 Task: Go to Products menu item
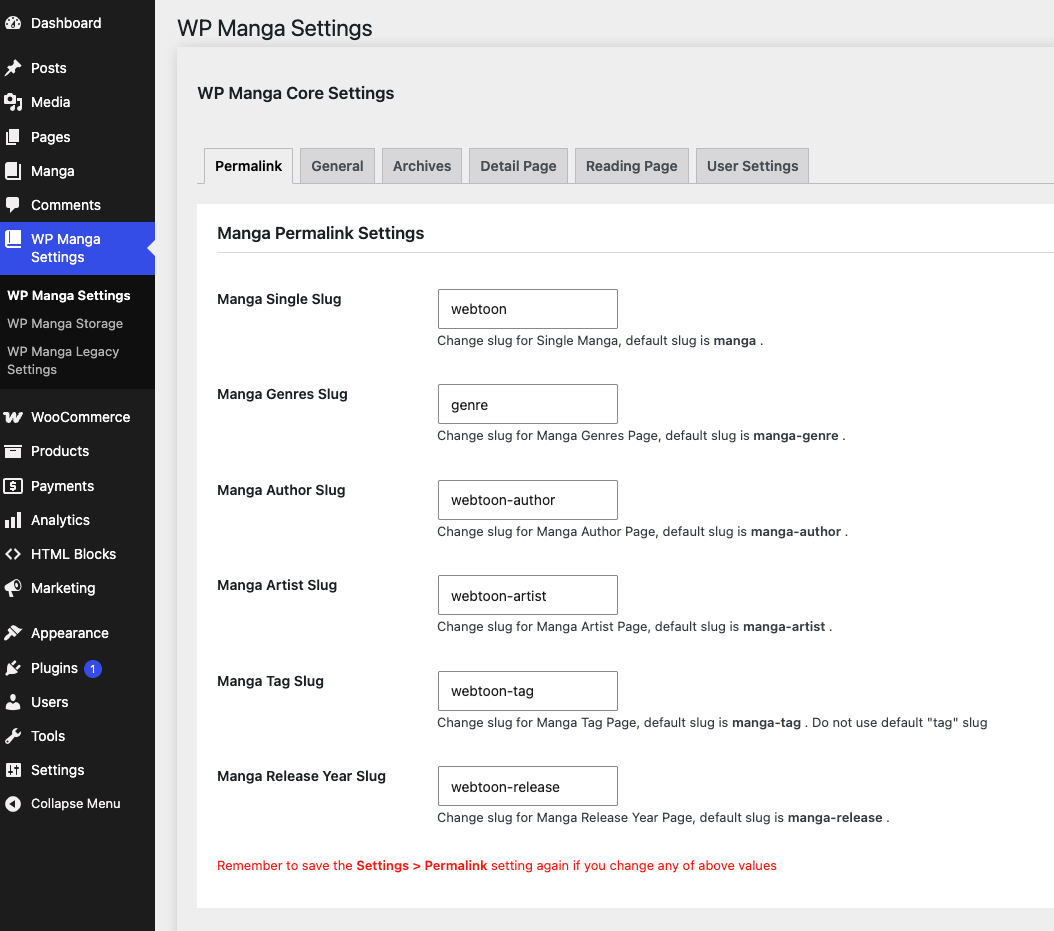coord(77,451)
